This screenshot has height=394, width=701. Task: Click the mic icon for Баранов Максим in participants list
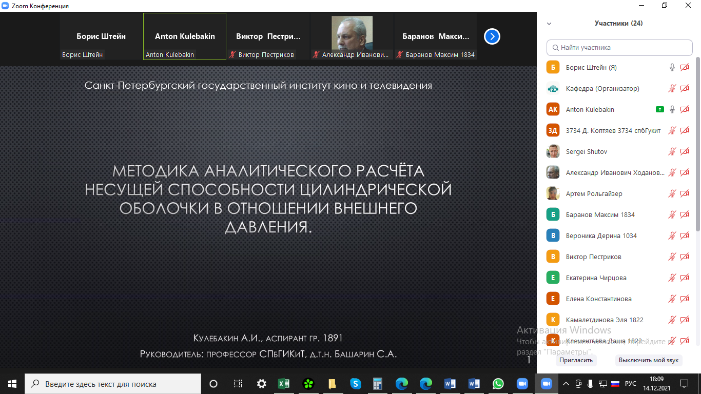click(x=671, y=215)
